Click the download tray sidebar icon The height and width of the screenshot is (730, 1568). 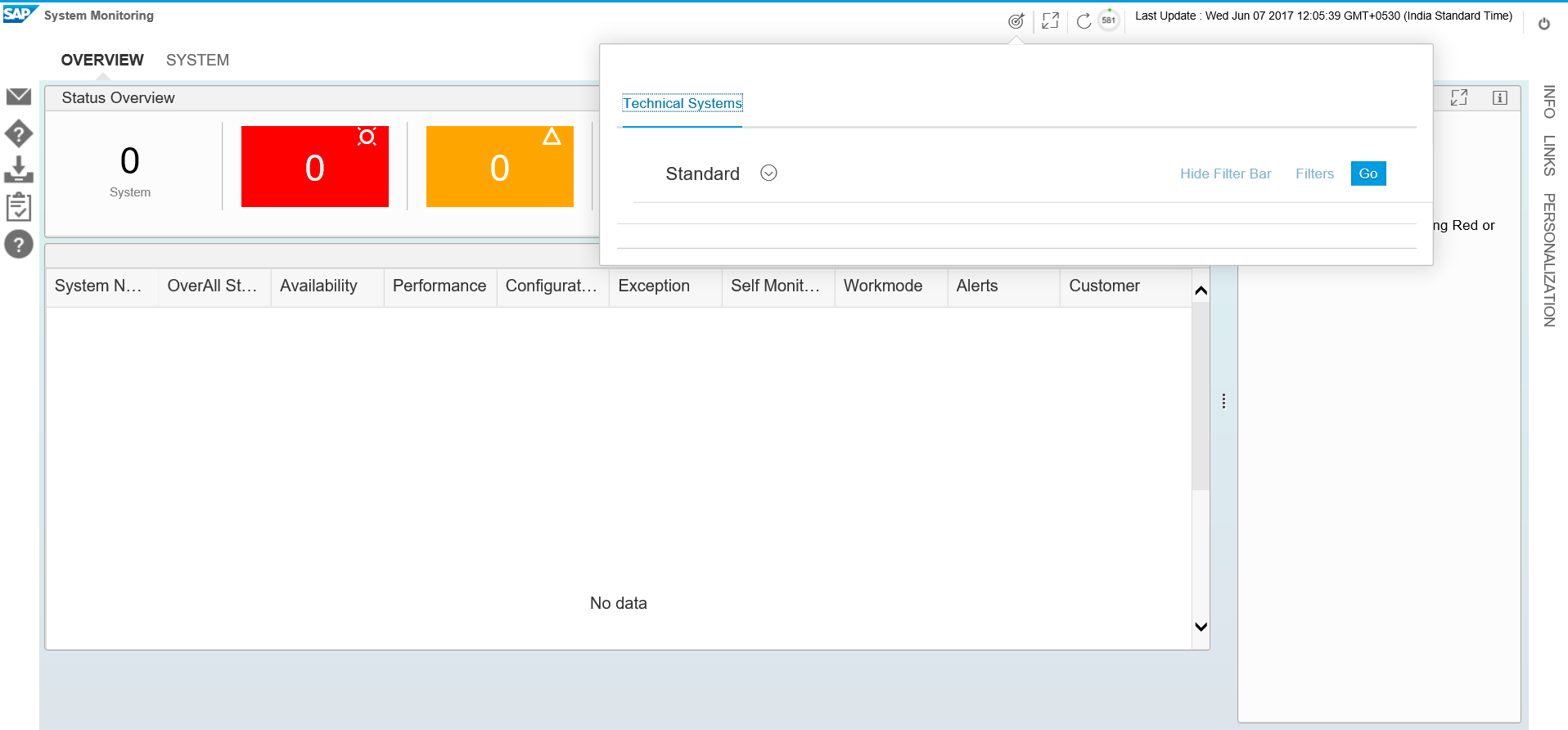(x=19, y=170)
